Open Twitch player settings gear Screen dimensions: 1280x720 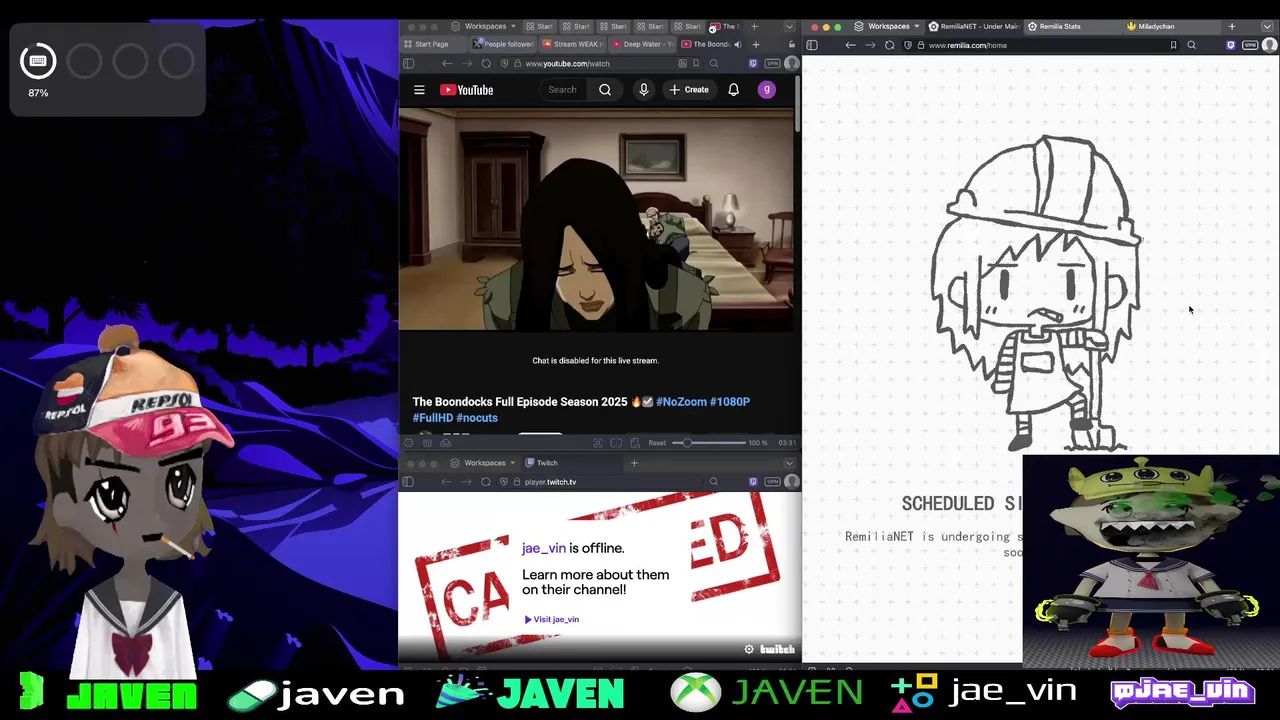pos(749,650)
